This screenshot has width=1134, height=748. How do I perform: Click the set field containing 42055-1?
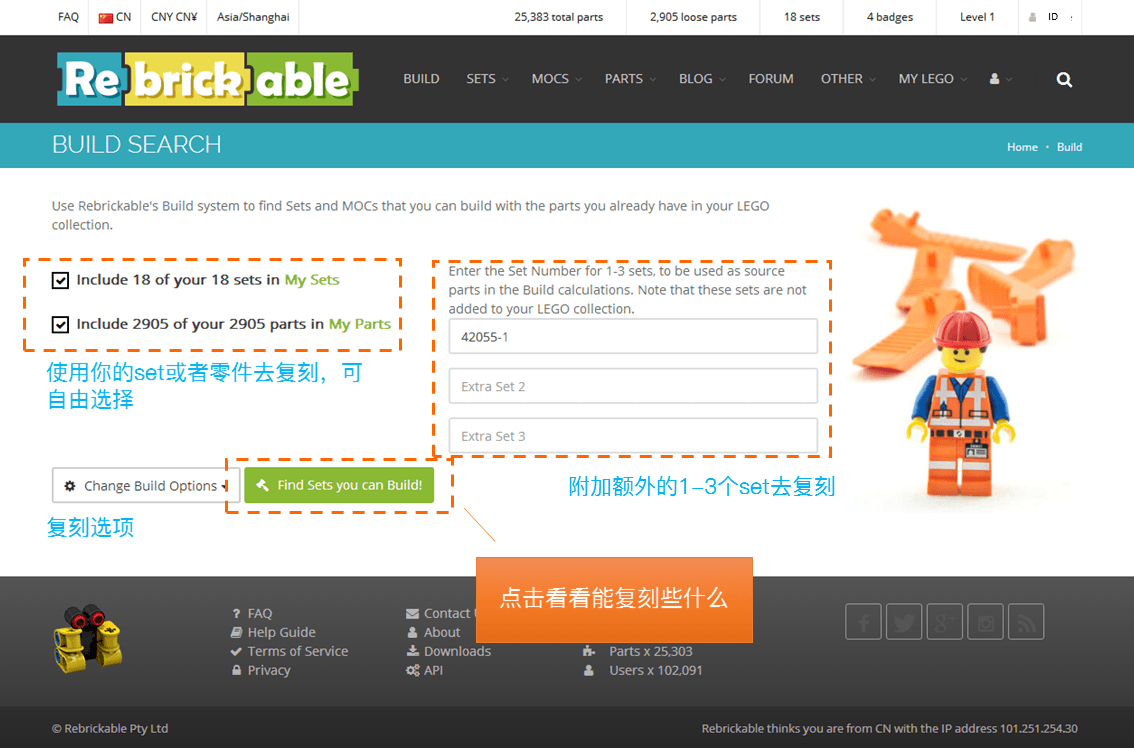tap(633, 336)
